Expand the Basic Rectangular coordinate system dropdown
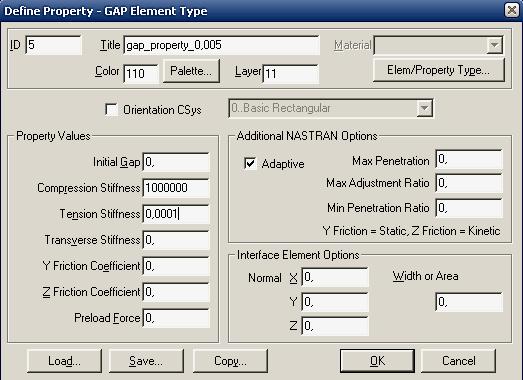The width and height of the screenshot is (523, 380). click(x=424, y=108)
